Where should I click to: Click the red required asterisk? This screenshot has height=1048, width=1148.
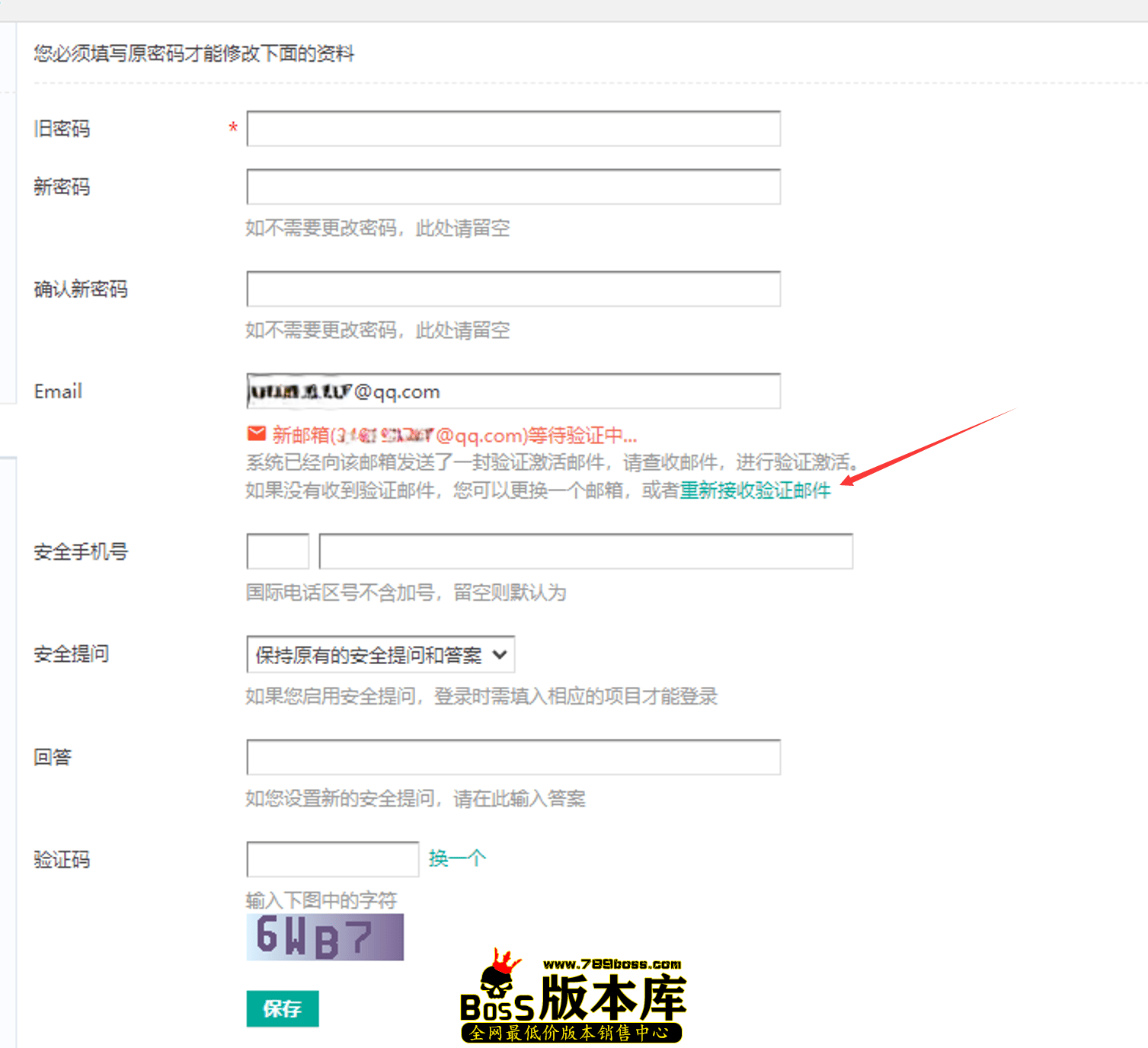(x=233, y=128)
